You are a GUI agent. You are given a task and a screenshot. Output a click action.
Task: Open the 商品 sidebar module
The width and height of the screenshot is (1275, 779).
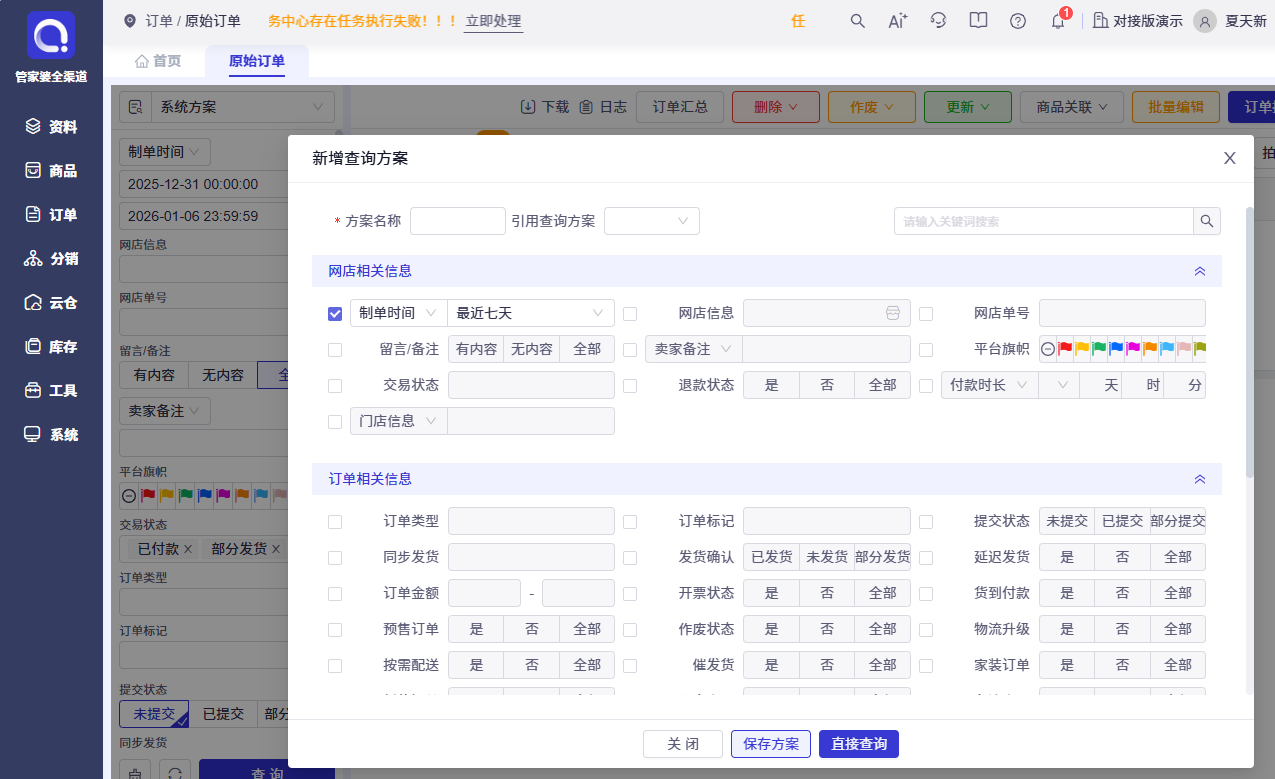51,171
